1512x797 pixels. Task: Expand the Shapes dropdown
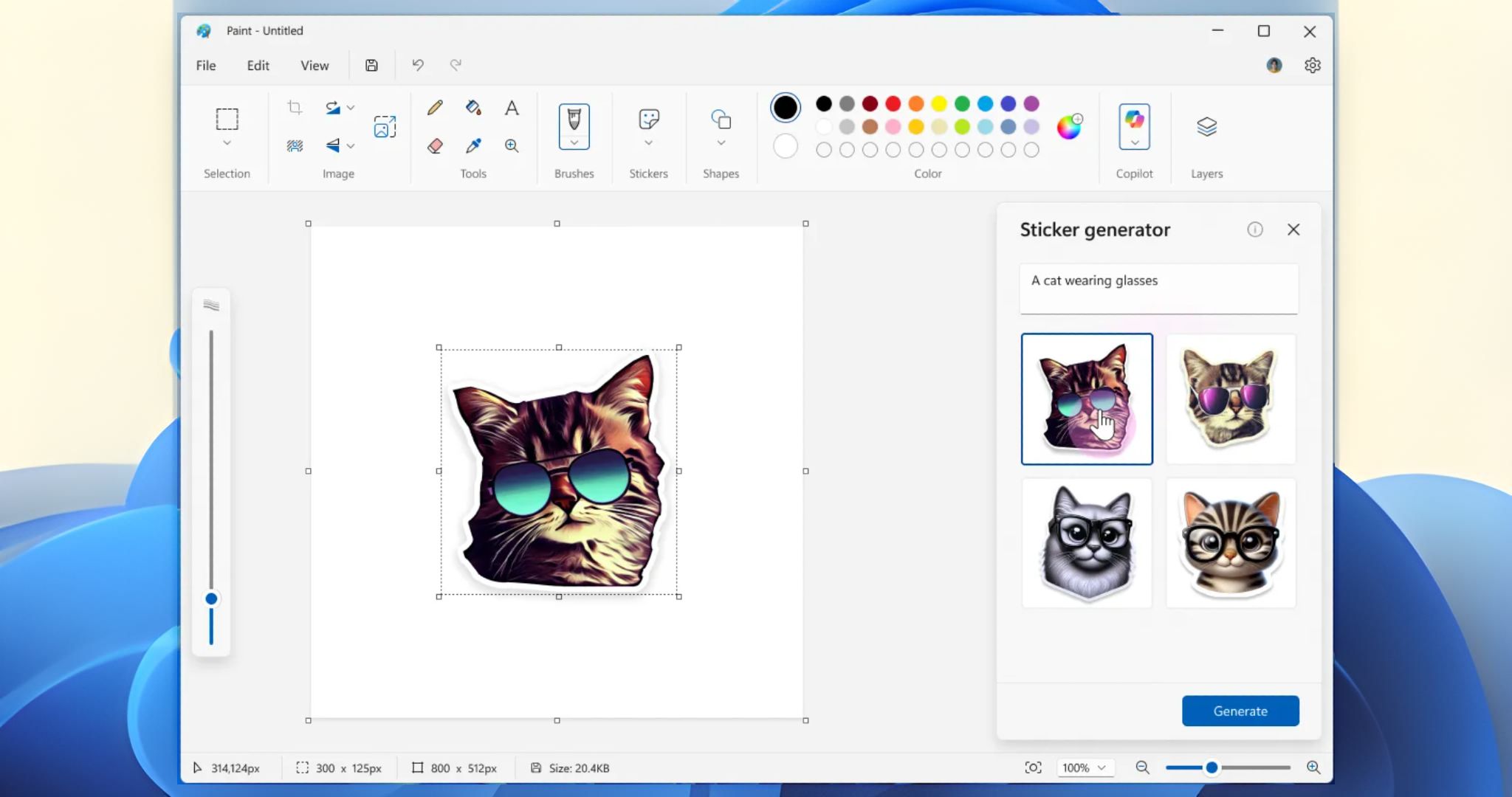[721, 143]
